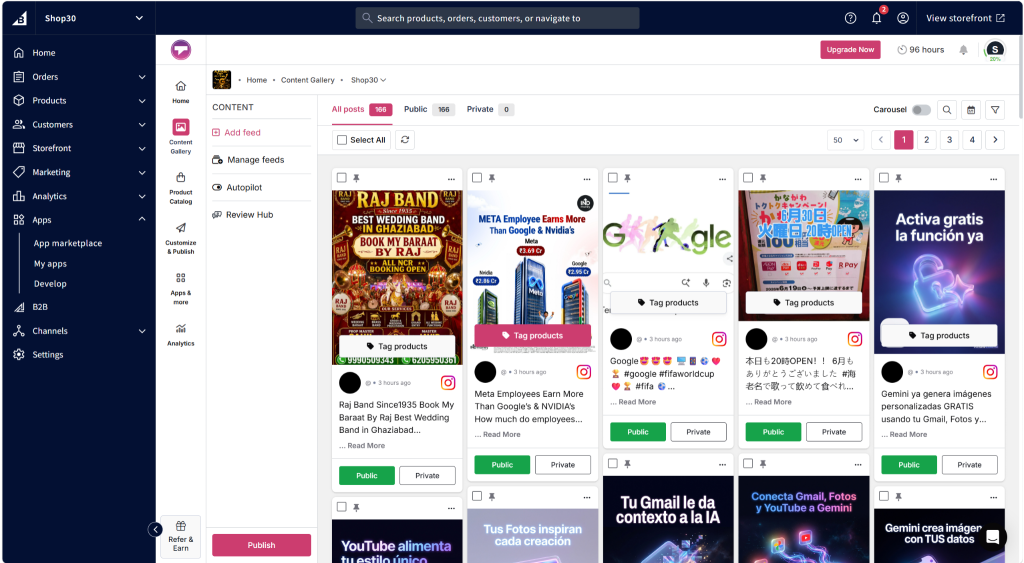Select the Google doodle post checkbox

[x=613, y=178]
